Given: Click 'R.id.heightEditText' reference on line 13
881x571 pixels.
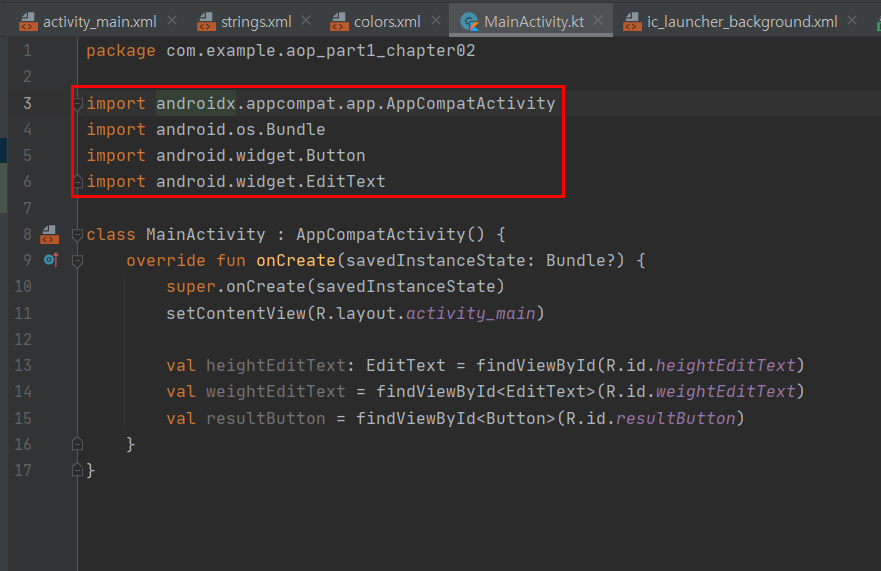Looking at the screenshot, I should pyautogui.click(x=701, y=365).
